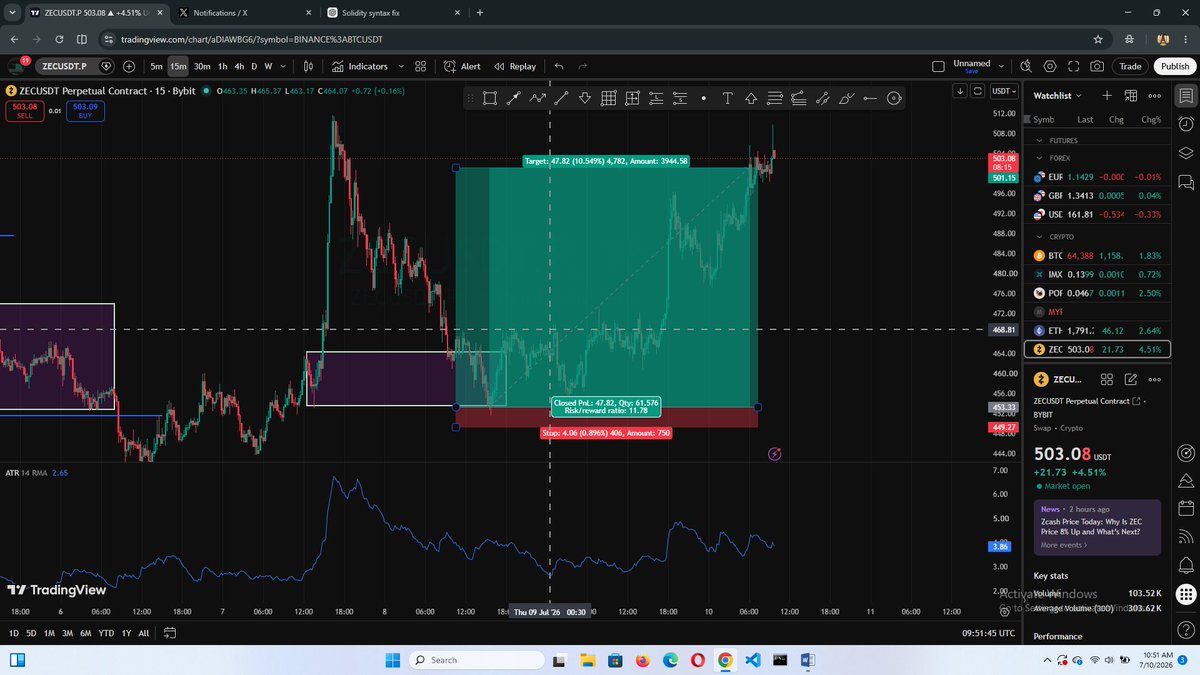Add symbol to watchlist with plus icon
Viewport: 1200px width, 675px height.
[x=1106, y=96]
